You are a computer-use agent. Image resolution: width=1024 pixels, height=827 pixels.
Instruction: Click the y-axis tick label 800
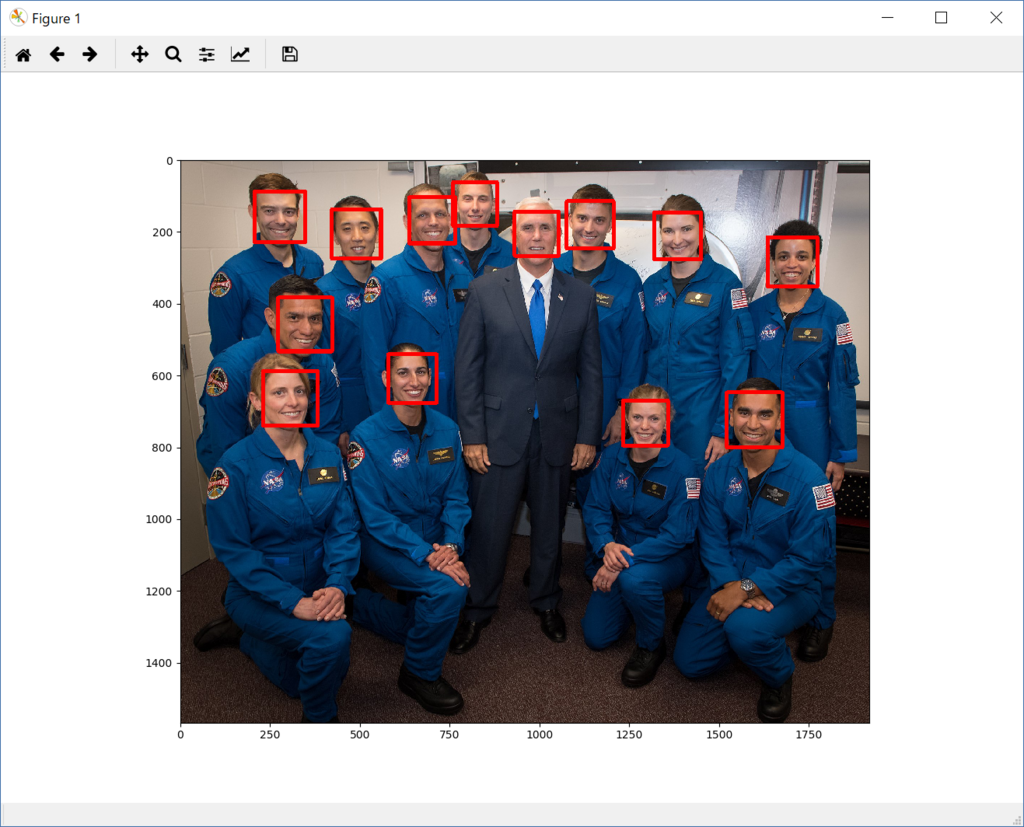[x=163, y=448]
